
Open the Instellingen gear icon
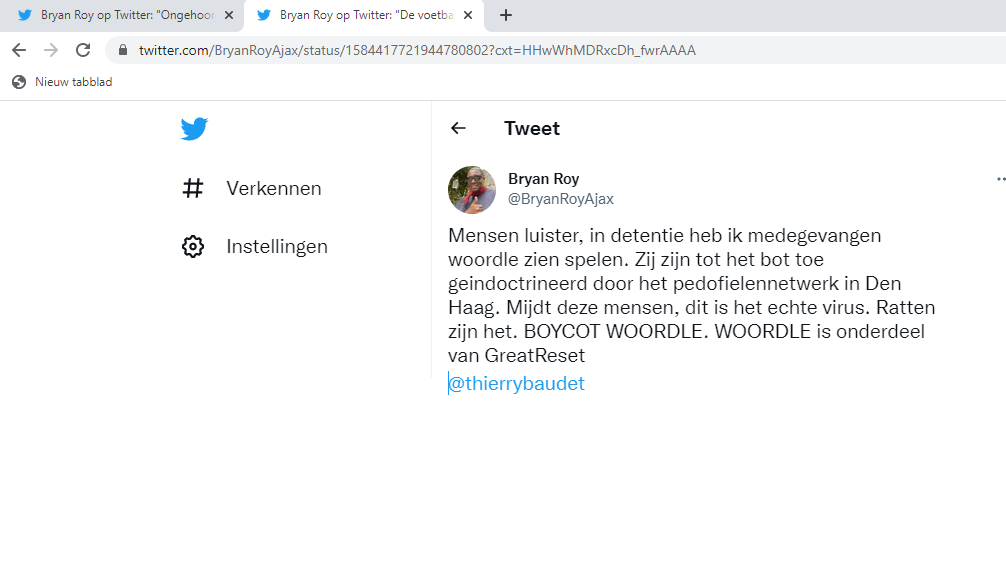tap(192, 246)
